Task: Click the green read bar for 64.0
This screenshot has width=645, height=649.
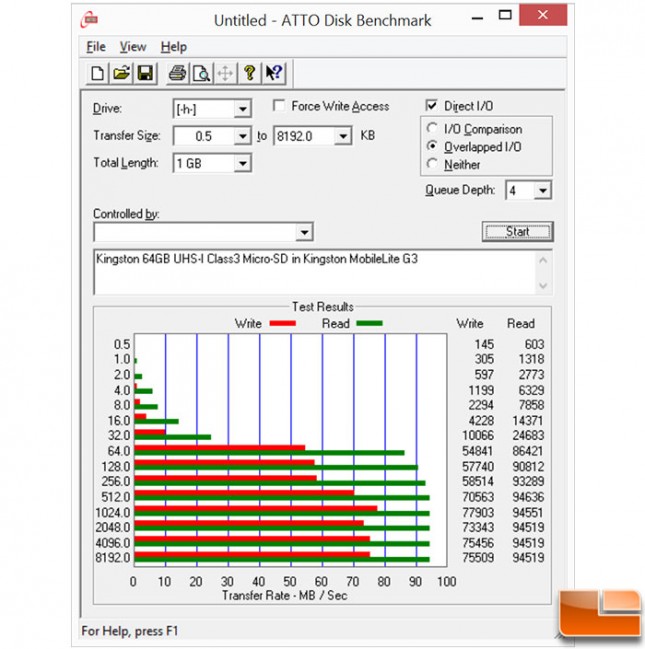Action: pos(270,453)
